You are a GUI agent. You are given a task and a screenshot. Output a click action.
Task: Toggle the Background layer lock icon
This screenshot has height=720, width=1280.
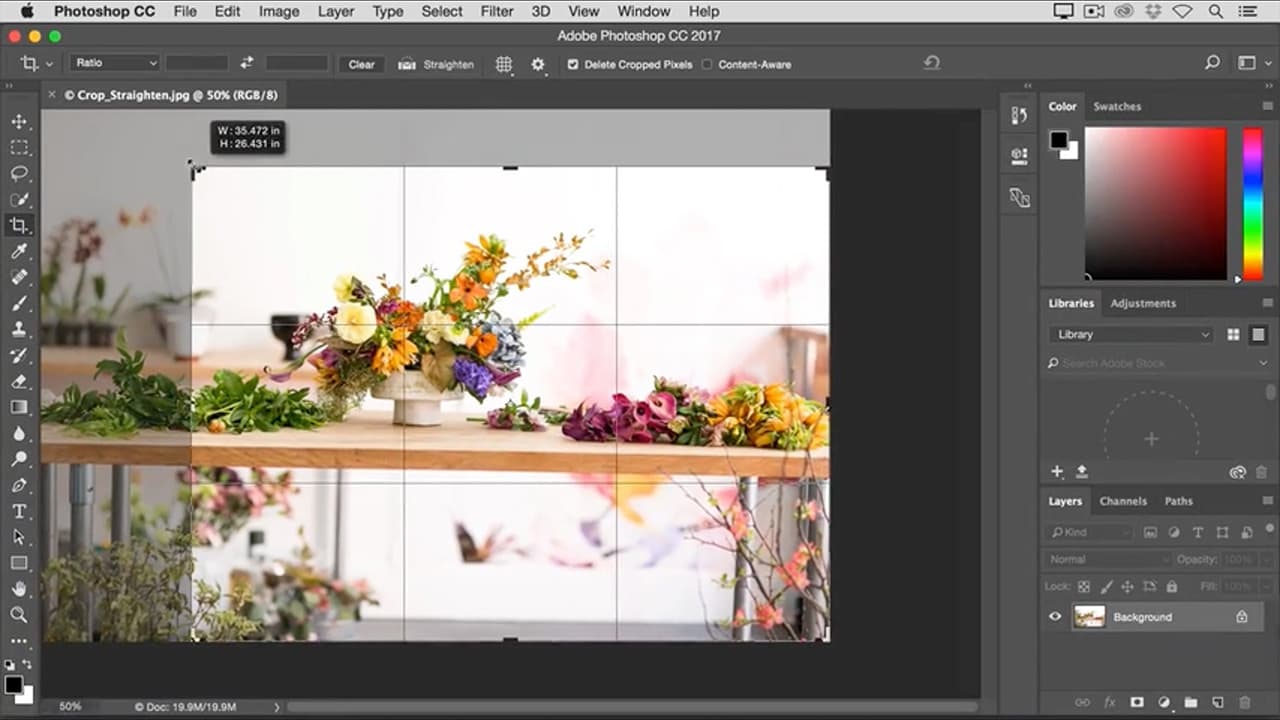tap(1241, 617)
